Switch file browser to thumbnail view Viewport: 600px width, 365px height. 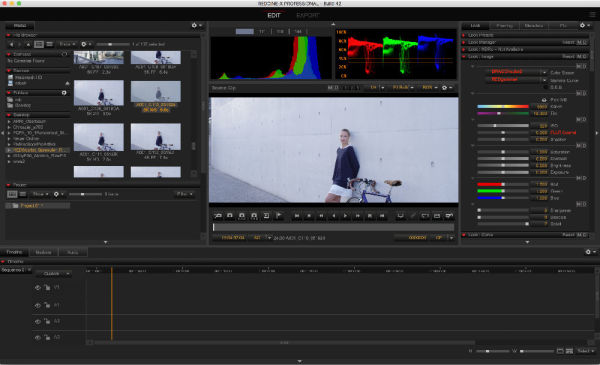coord(39,44)
